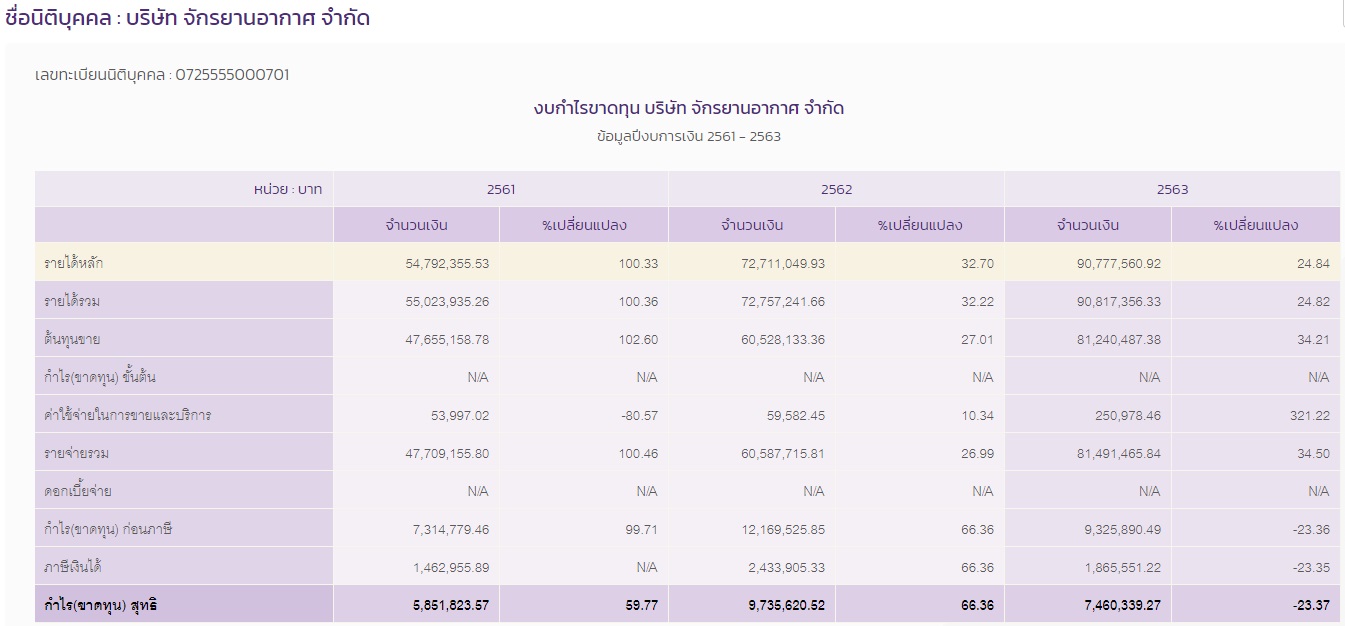The width and height of the screenshot is (1345, 626).
Task: Select the %เปลี่ยนแปลง header under 2562
Action: [x=919, y=225]
